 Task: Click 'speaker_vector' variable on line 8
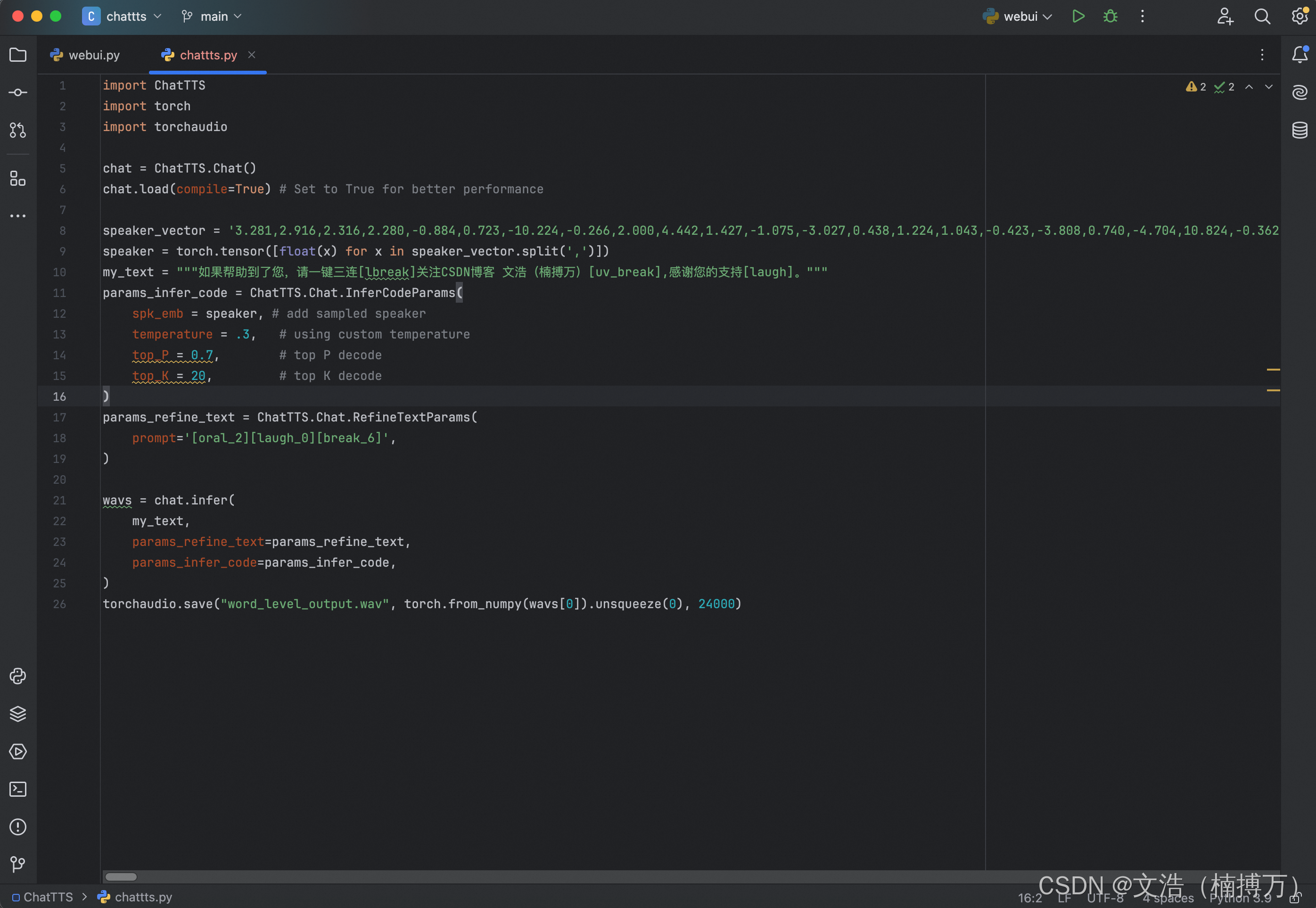click(154, 231)
